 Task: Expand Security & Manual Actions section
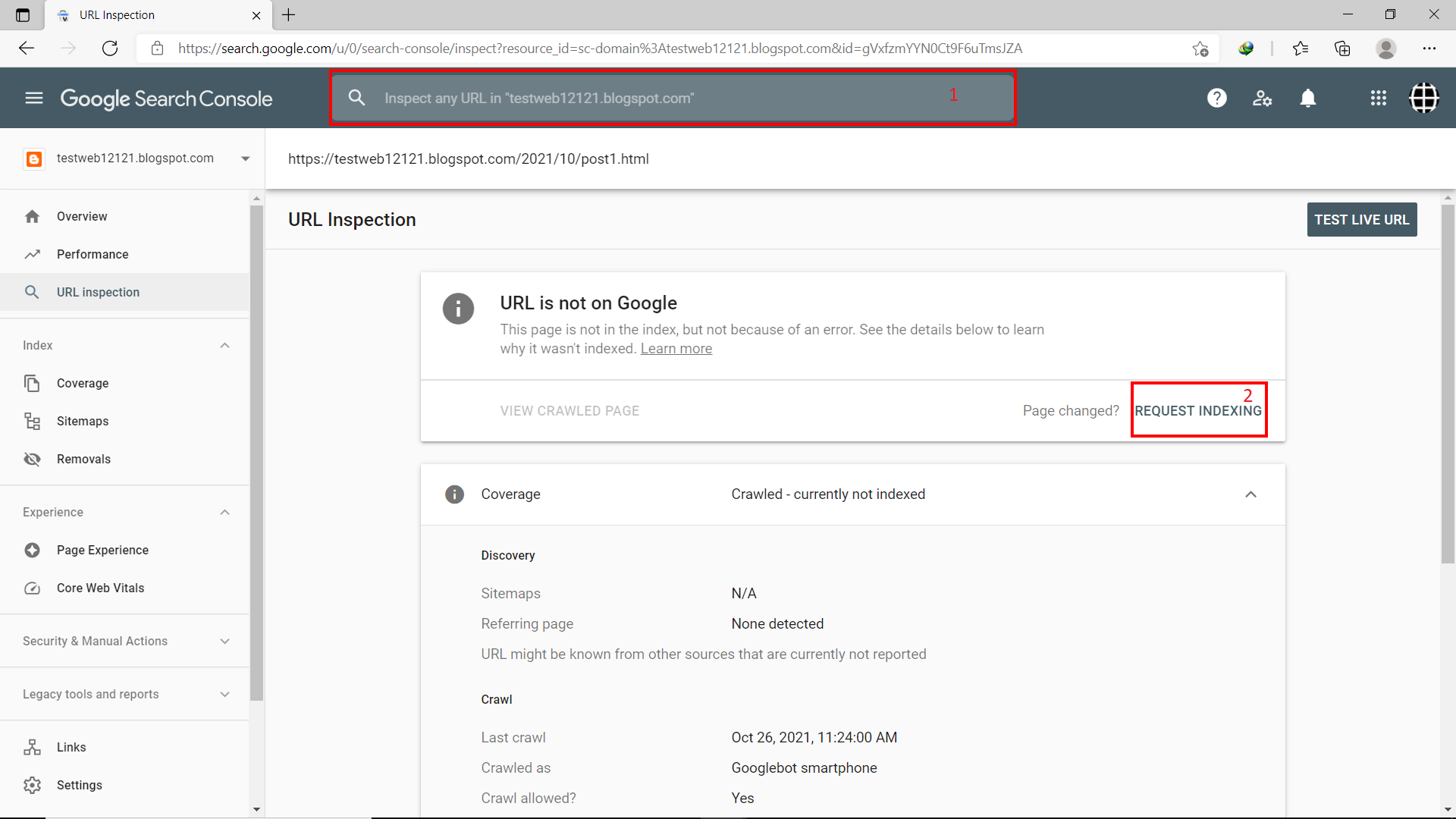(224, 641)
